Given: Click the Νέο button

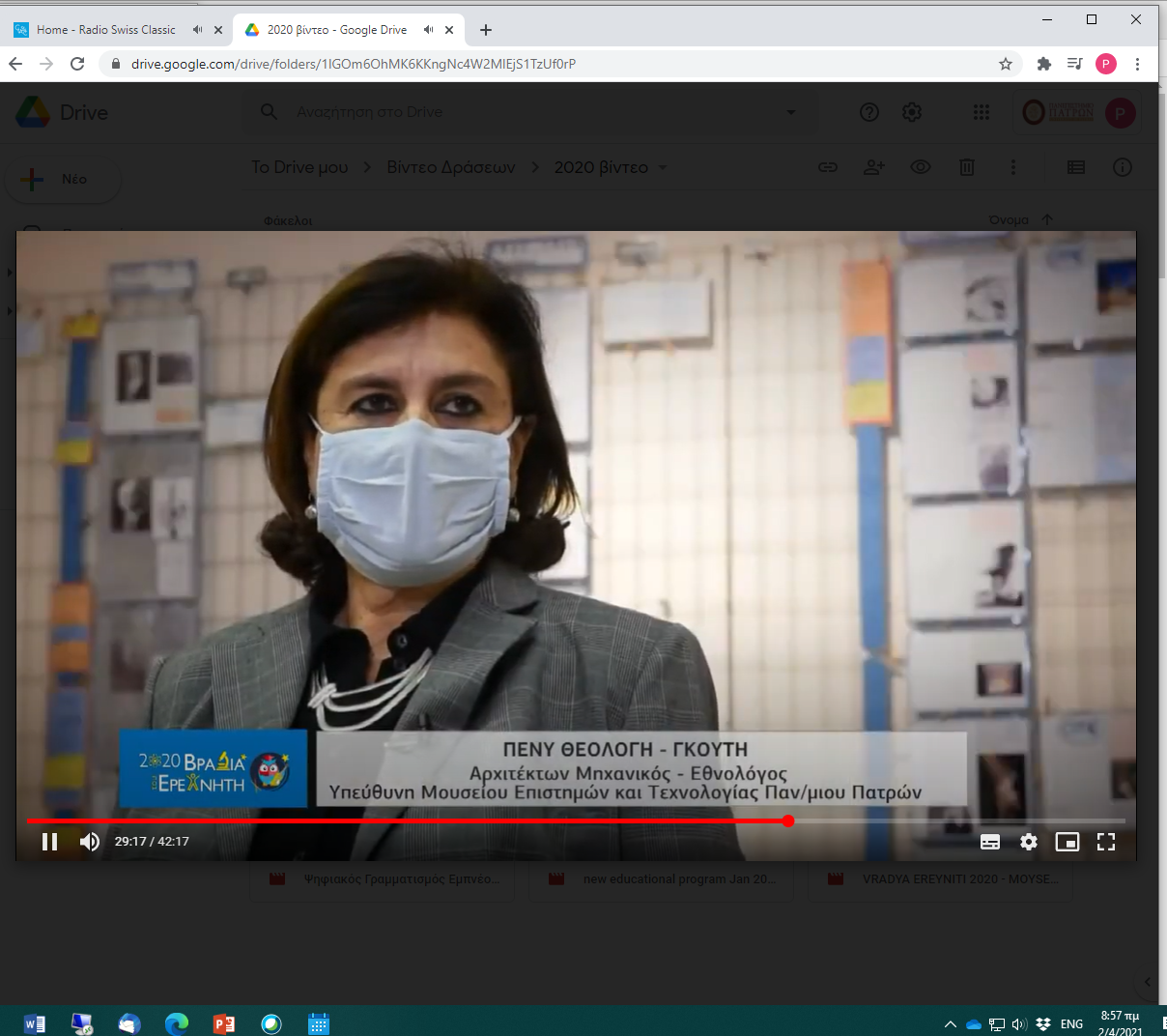Looking at the screenshot, I should tap(63, 179).
